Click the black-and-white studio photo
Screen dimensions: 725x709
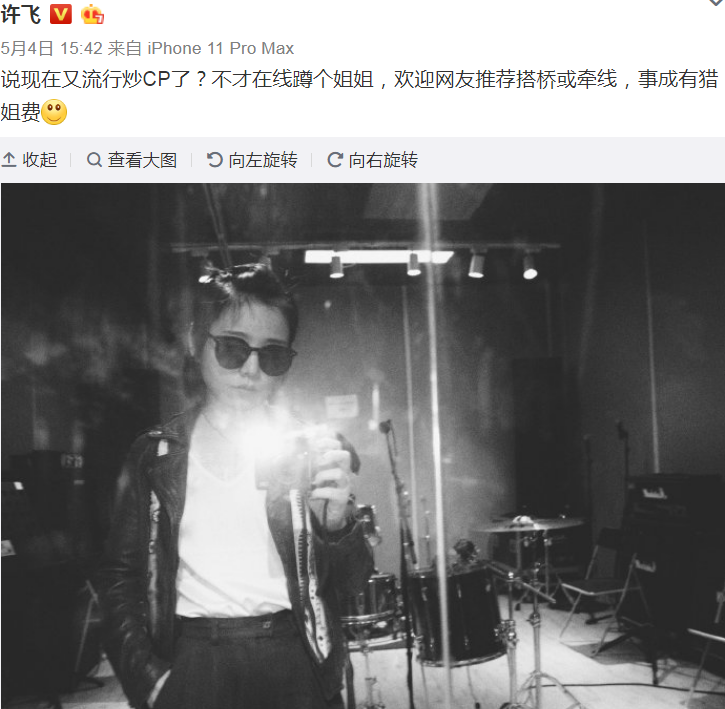[x=363, y=446]
